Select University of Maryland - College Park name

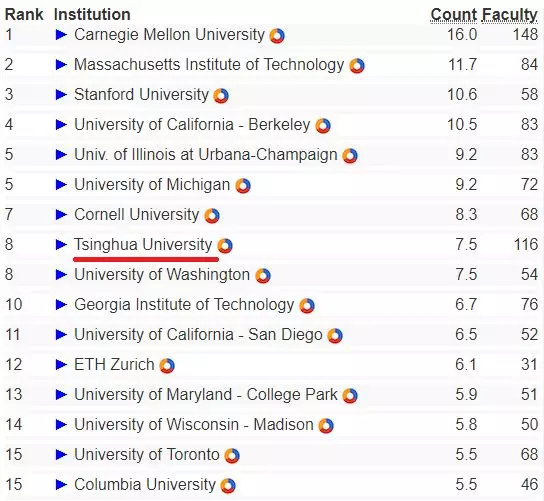205,394
